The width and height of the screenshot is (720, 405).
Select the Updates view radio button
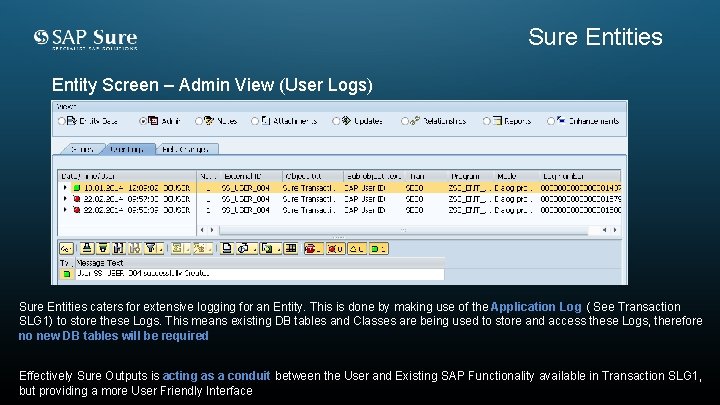click(336, 121)
